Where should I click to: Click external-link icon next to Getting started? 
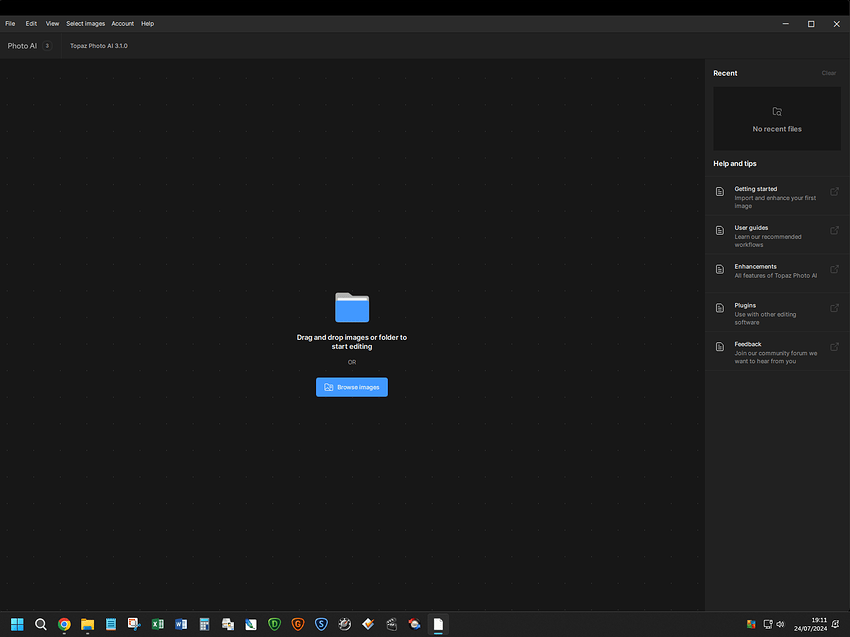[834, 191]
